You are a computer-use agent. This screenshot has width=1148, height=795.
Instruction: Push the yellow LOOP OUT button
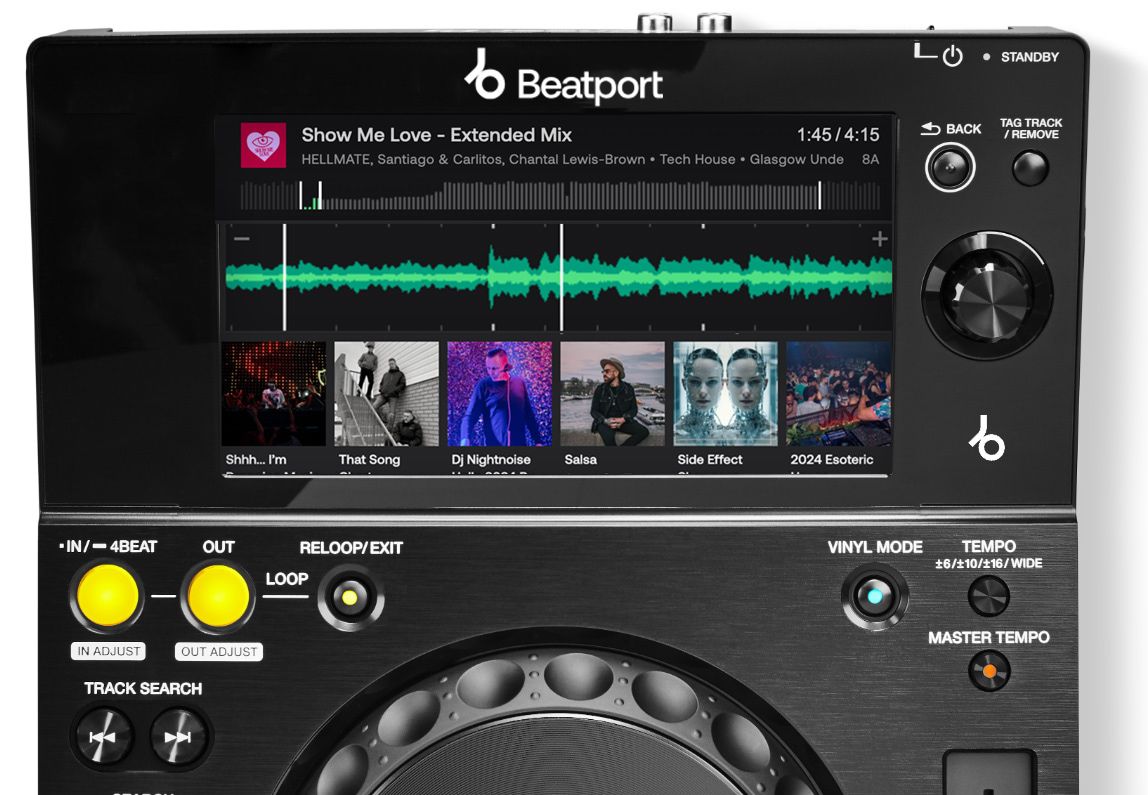(218, 596)
